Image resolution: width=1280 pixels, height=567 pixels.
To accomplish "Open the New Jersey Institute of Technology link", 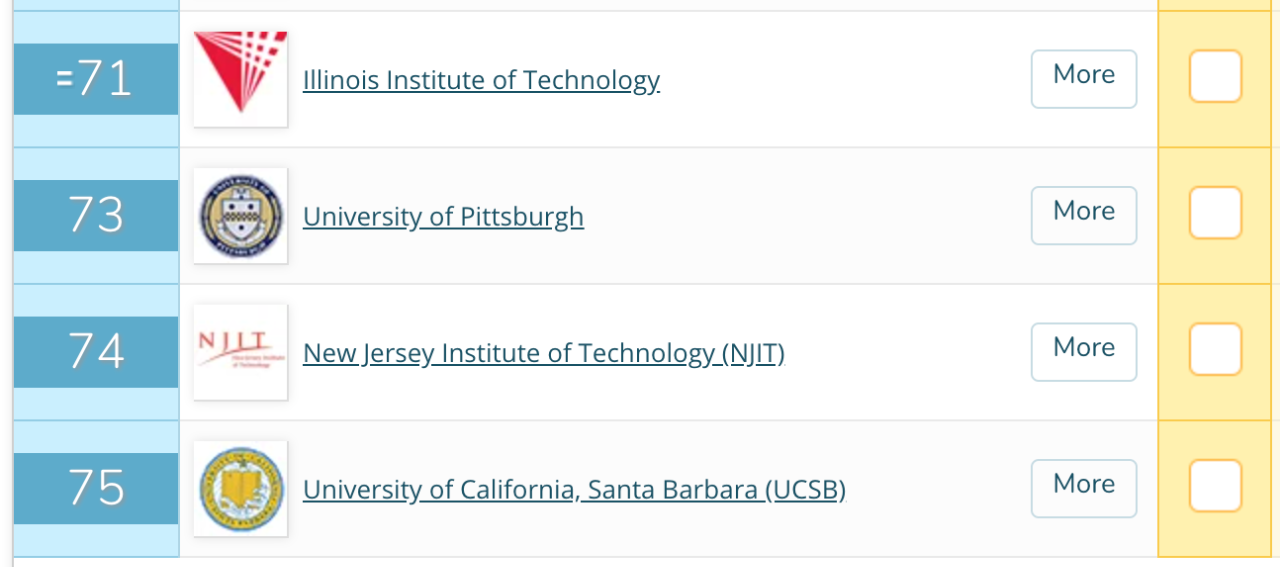I will click(543, 353).
